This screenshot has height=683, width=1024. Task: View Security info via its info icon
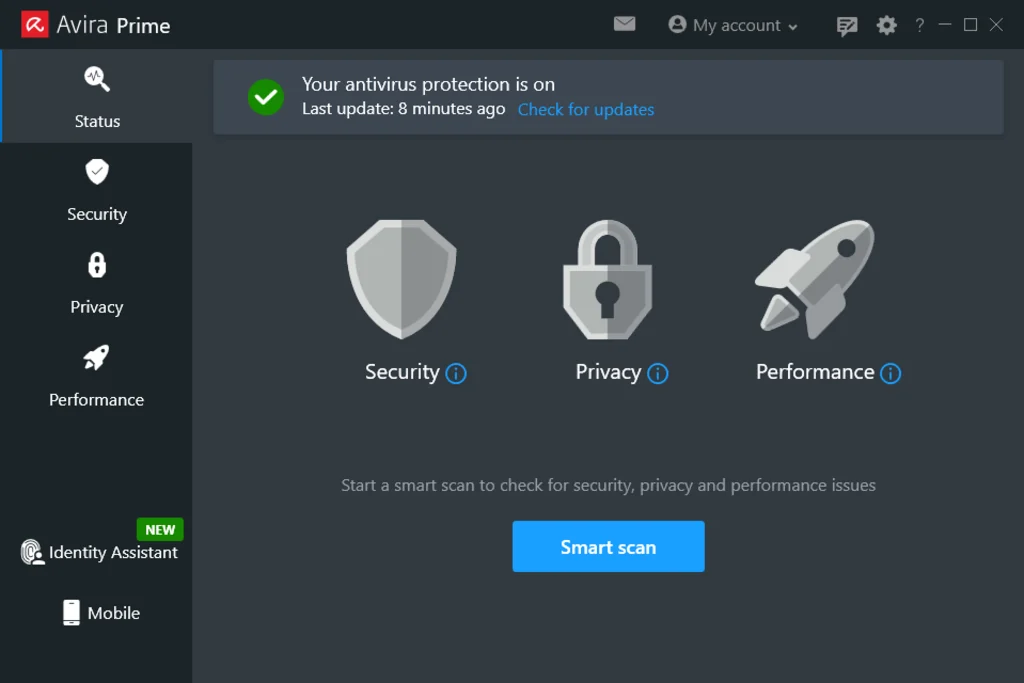pos(457,373)
